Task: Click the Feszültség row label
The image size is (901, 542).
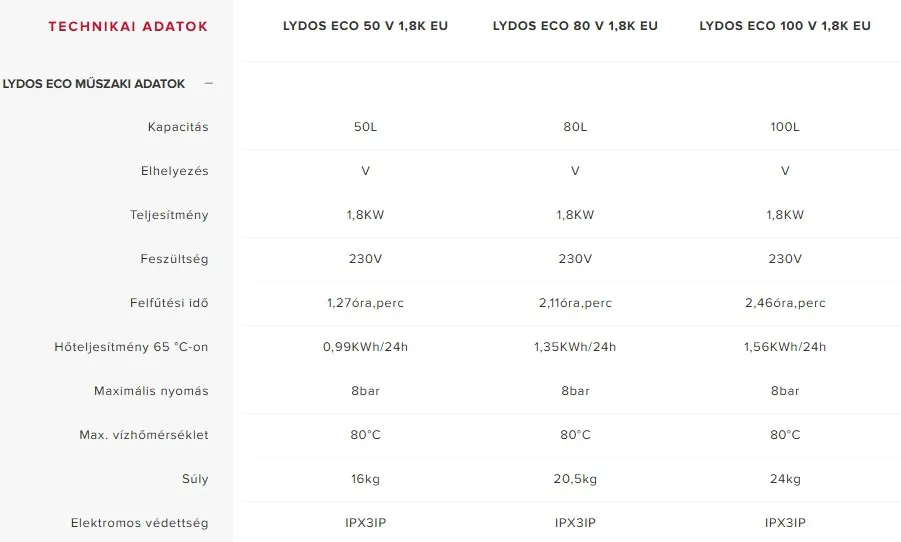Action: pyautogui.click(x=175, y=259)
